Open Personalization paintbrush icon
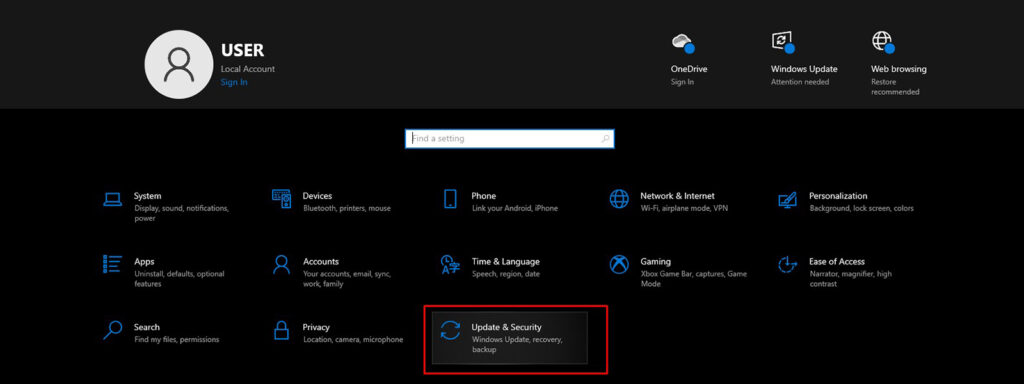1024x384 pixels. point(788,199)
